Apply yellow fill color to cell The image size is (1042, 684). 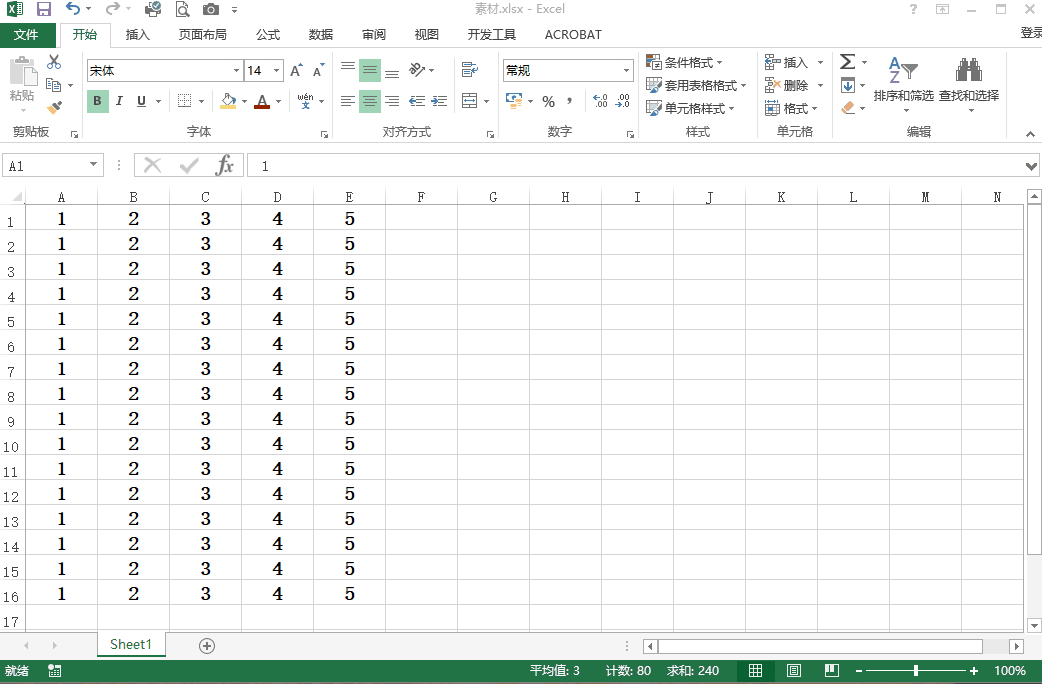pos(228,101)
